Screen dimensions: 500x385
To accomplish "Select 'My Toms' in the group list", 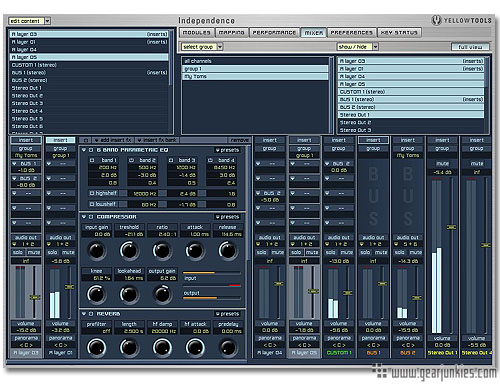I will [x=255, y=77].
